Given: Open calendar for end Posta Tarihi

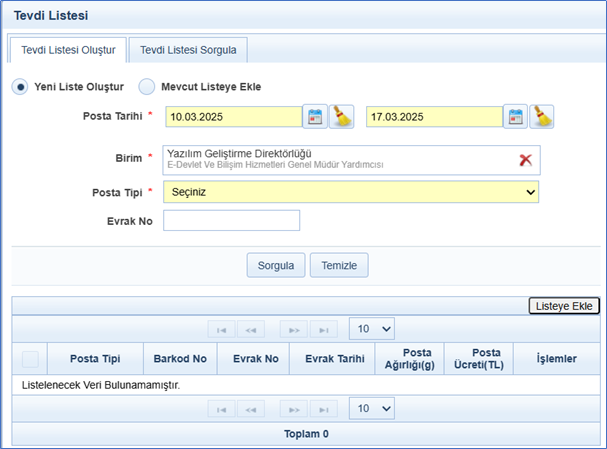Looking at the screenshot, I should pos(515,116).
